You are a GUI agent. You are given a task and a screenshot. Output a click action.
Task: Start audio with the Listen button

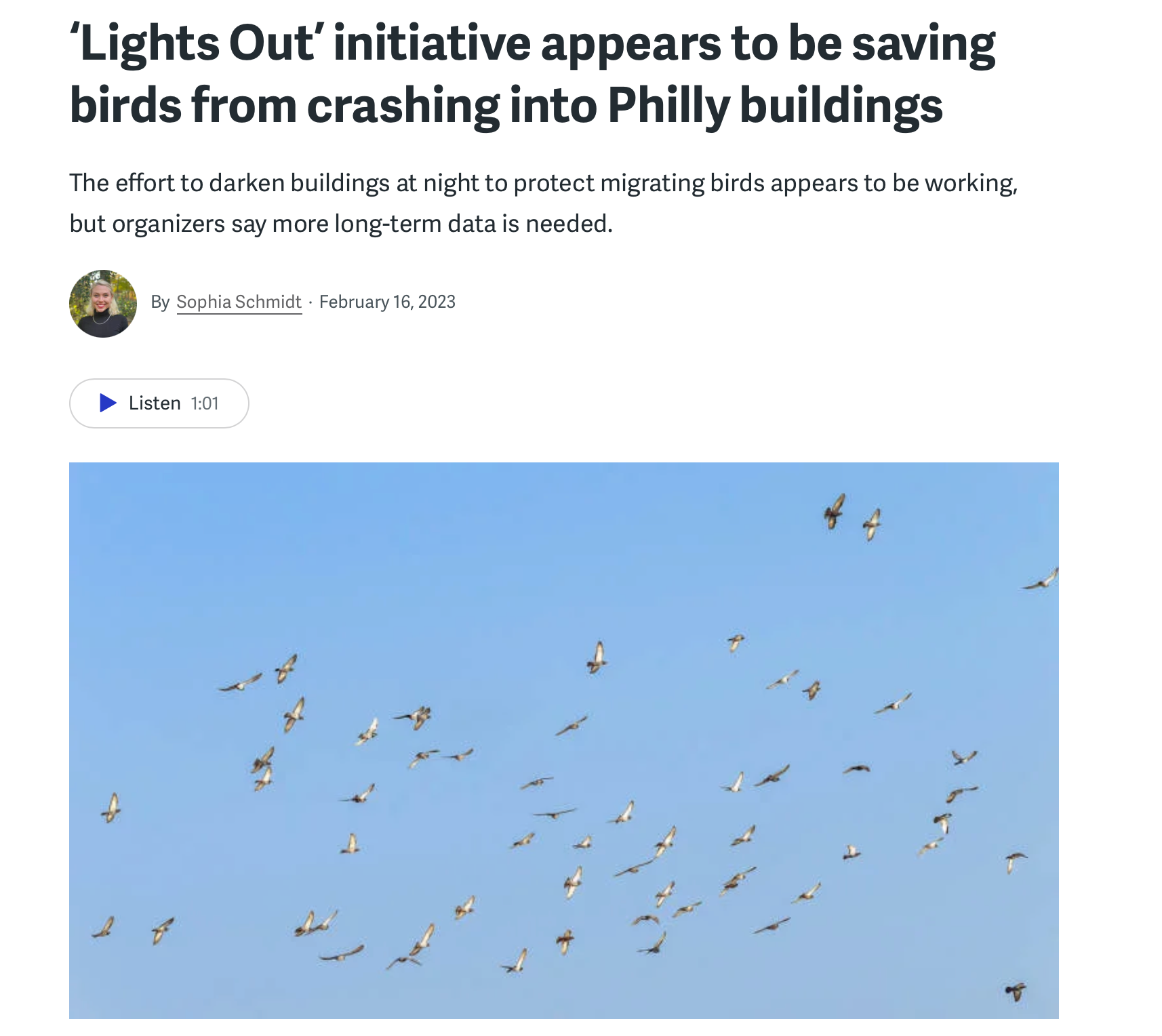click(159, 403)
